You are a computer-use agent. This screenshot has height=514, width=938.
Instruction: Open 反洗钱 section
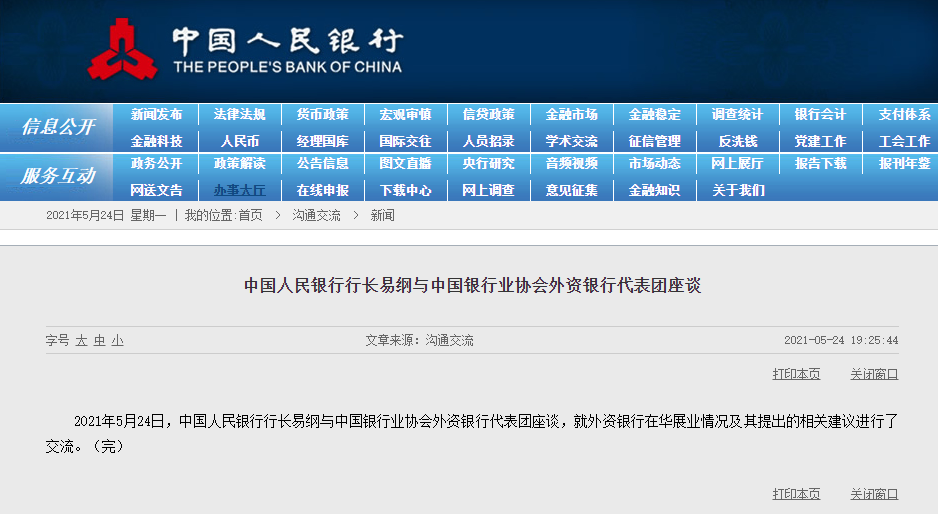coord(738,141)
